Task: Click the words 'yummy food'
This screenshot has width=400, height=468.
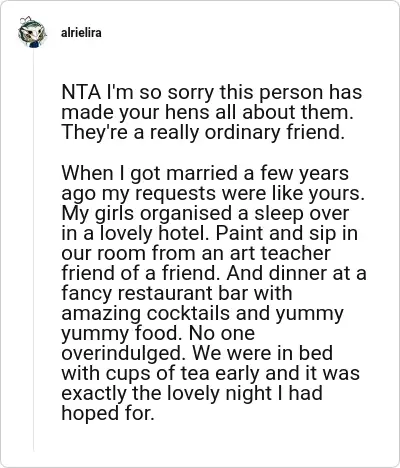Action: pos(121,333)
